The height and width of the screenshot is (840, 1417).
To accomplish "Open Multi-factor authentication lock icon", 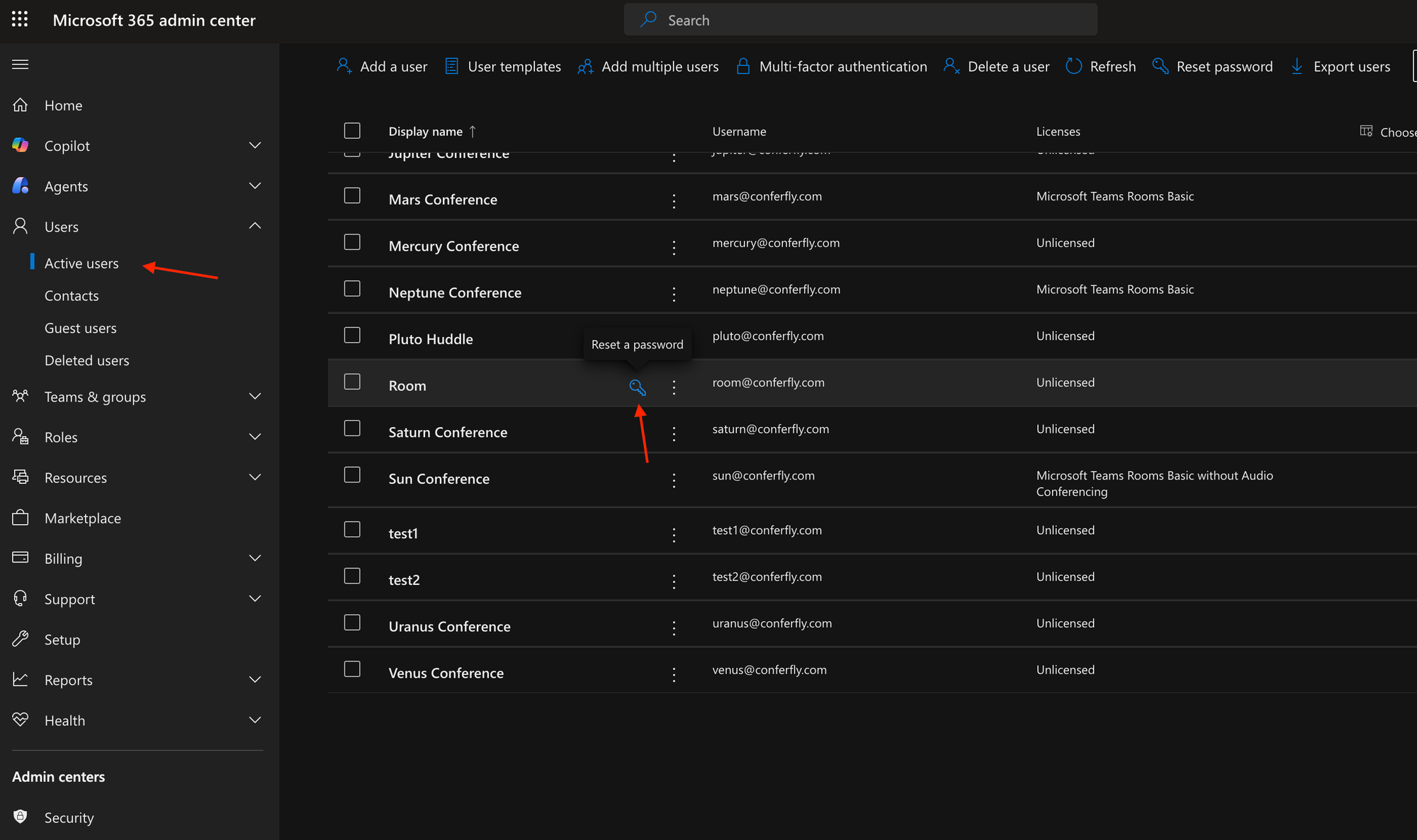I will coord(743,67).
